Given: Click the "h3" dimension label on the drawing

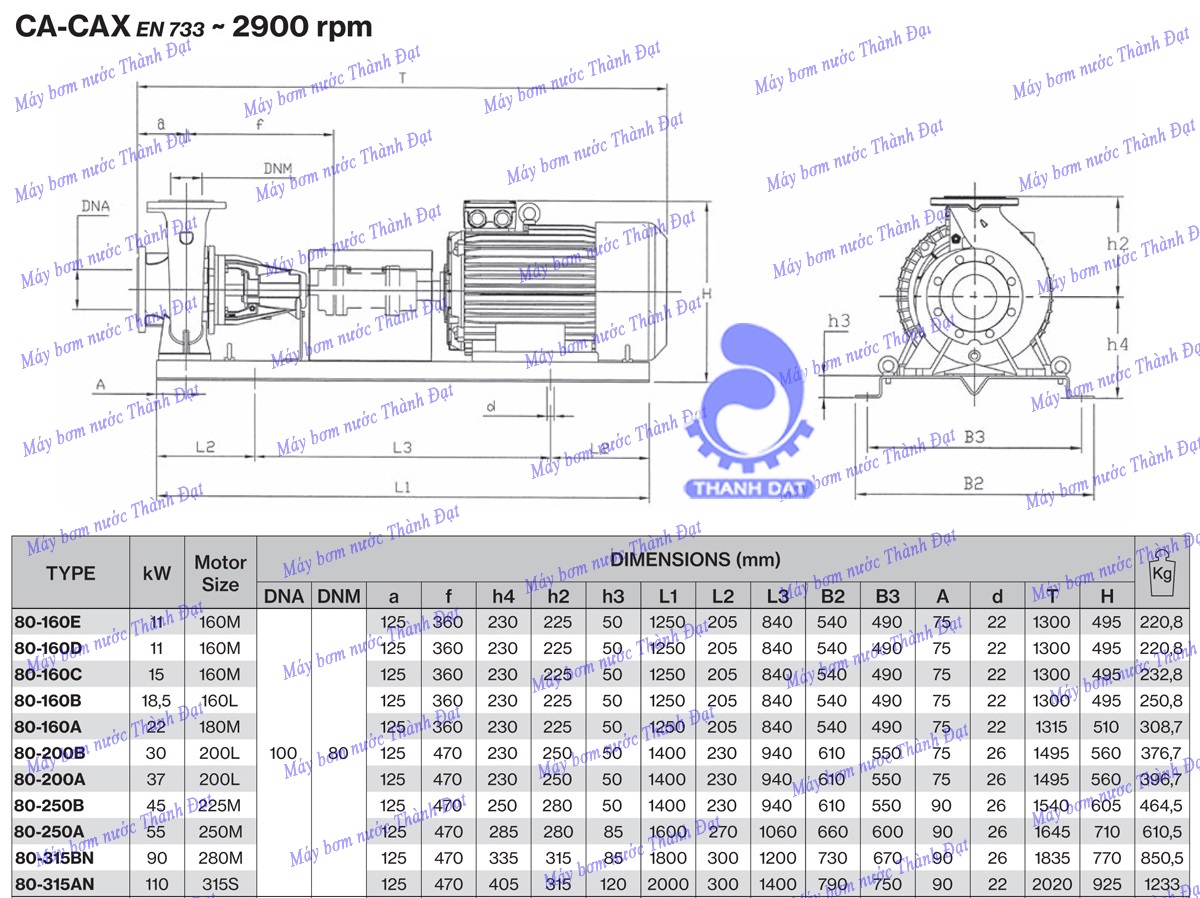Looking at the screenshot, I should (838, 321).
